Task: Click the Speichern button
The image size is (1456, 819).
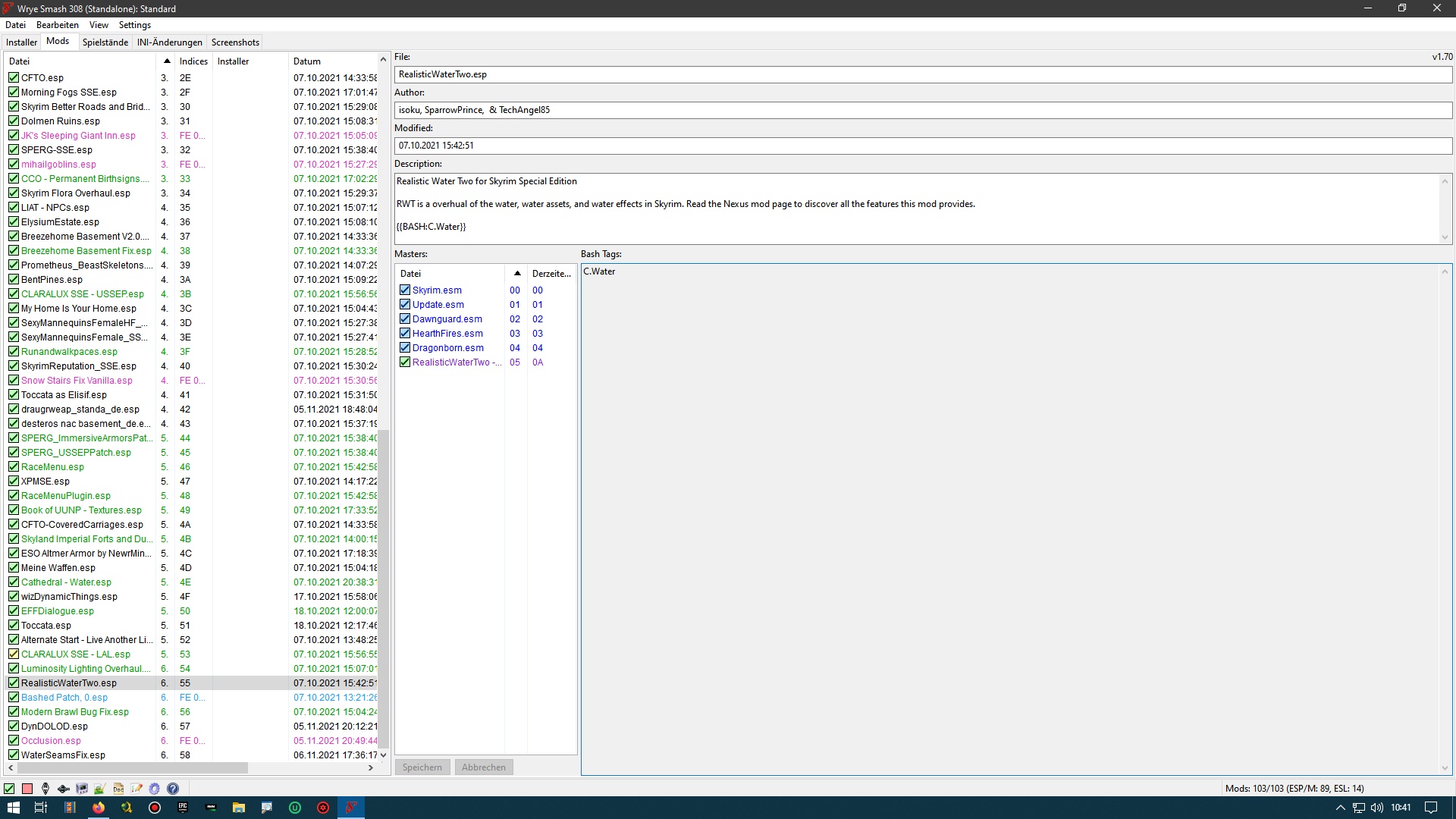Action: point(422,767)
